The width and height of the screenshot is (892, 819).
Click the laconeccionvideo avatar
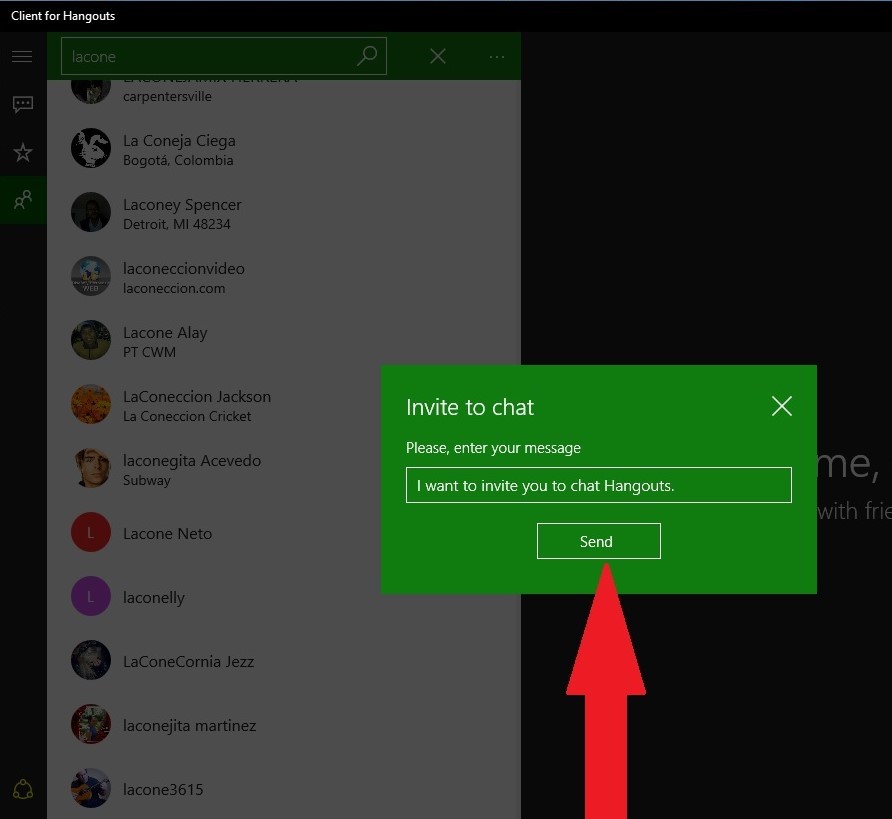(90, 276)
